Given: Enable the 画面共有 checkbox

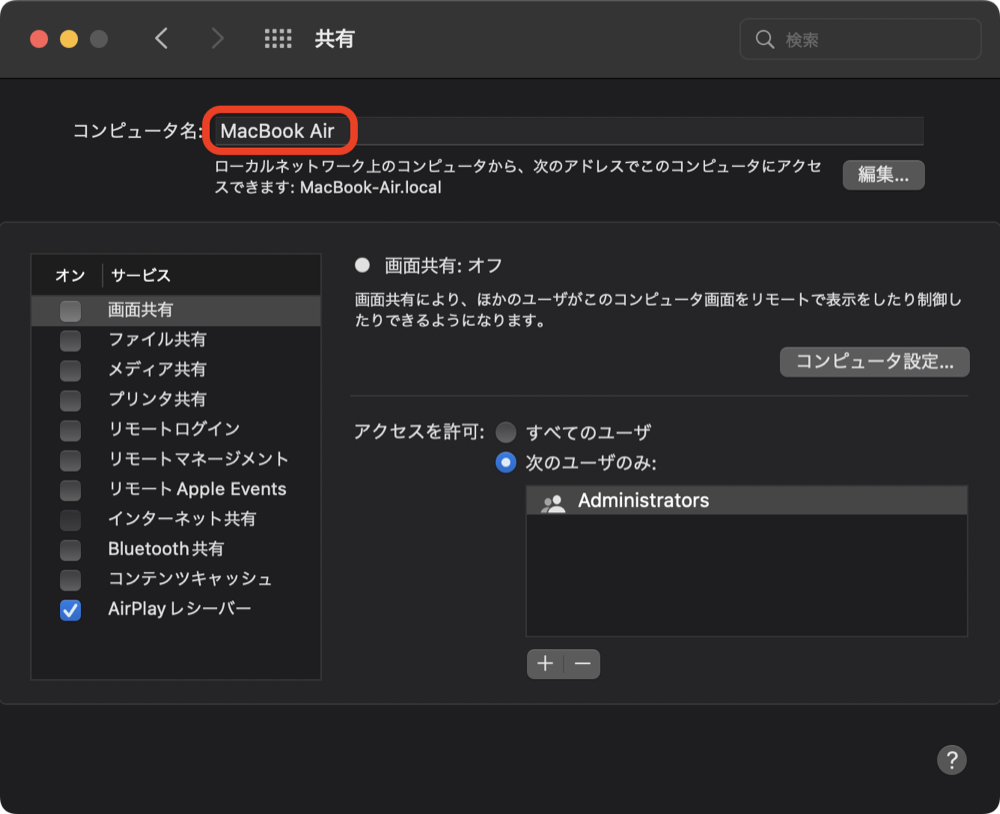Looking at the screenshot, I should [x=70, y=311].
